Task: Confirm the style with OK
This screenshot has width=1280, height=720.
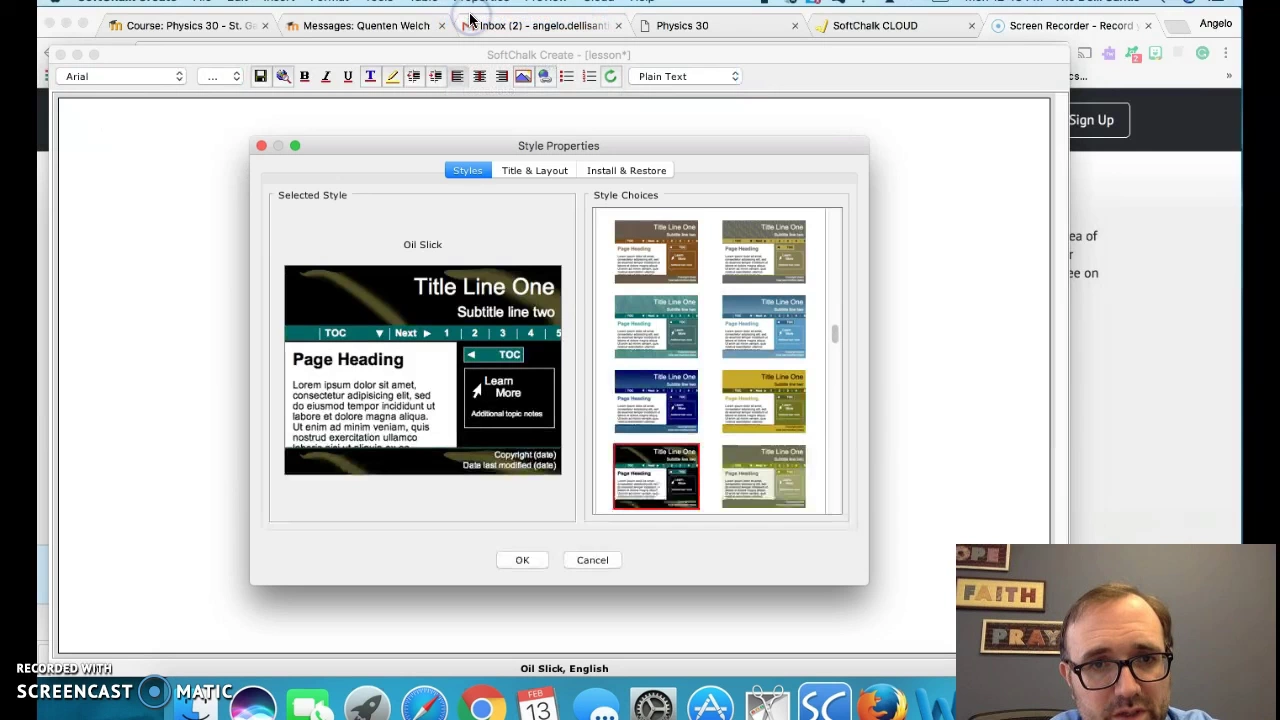Action: pyautogui.click(x=522, y=560)
